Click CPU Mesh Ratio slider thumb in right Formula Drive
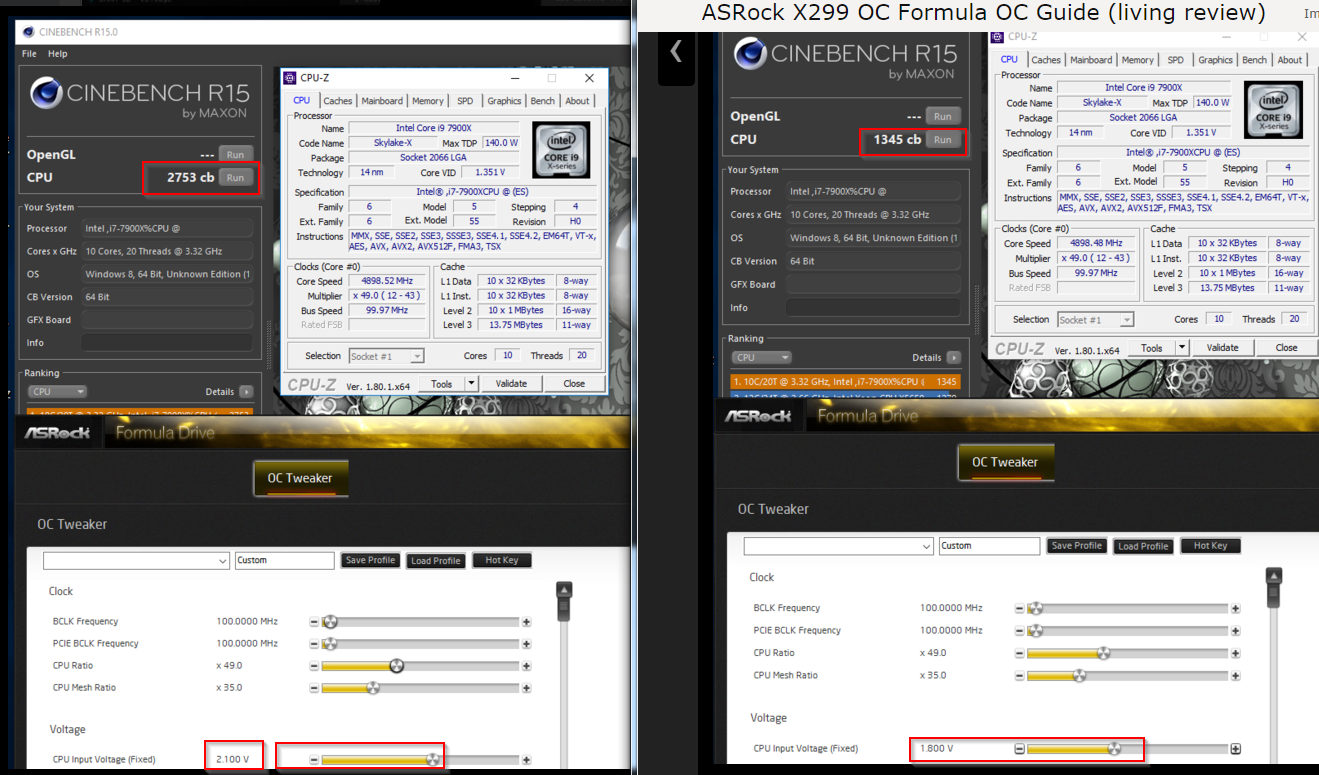The image size is (1319, 775). point(1079,676)
